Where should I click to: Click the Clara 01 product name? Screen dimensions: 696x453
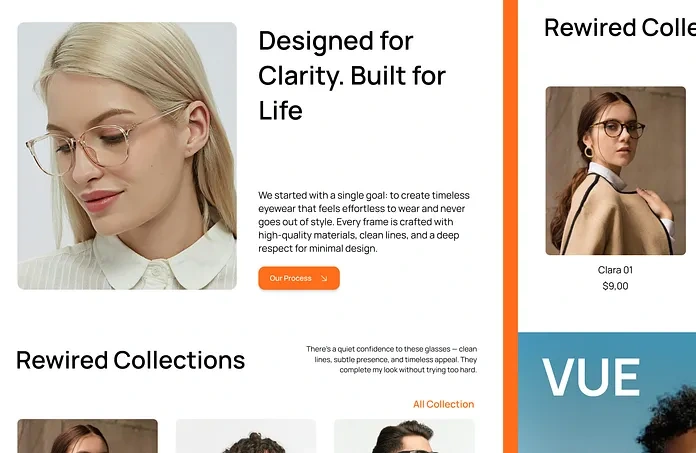coord(615,270)
